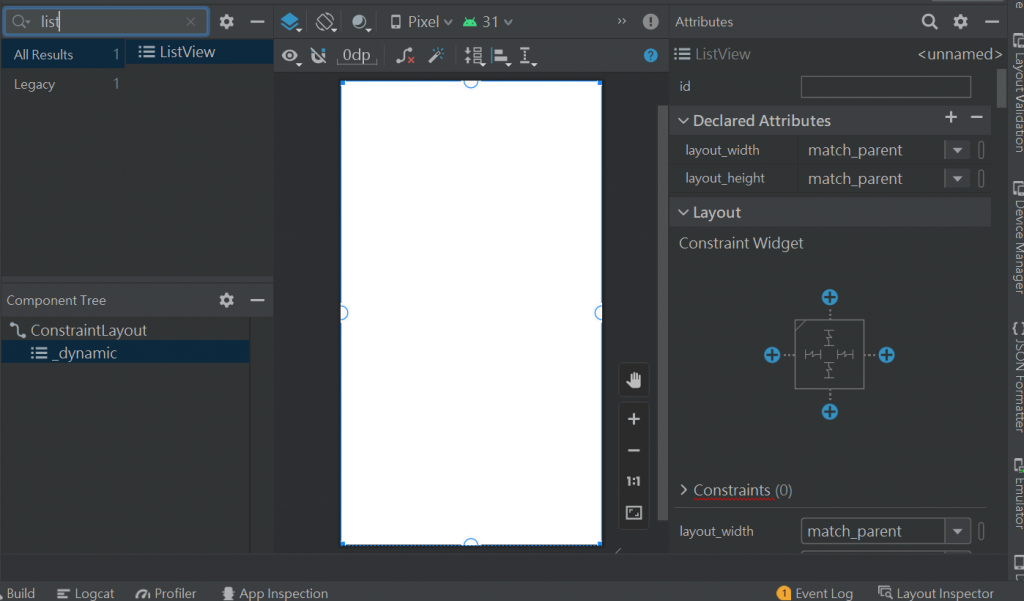Viewport: 1024px width, 601px height.
Task: Open Device Manager side tab
Action: coord(1017,238)
